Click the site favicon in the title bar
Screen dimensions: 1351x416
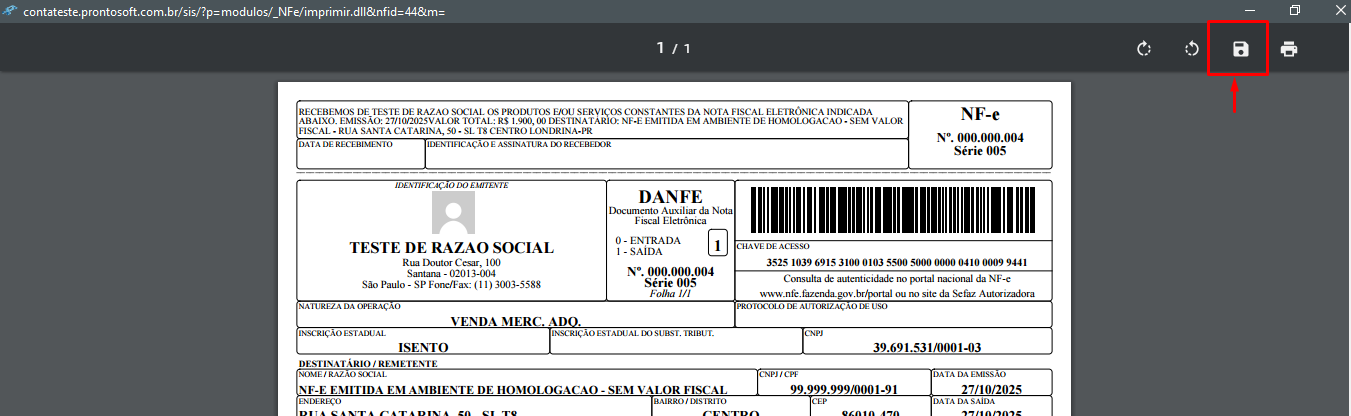pyautogui.click(x=11, y=12)
